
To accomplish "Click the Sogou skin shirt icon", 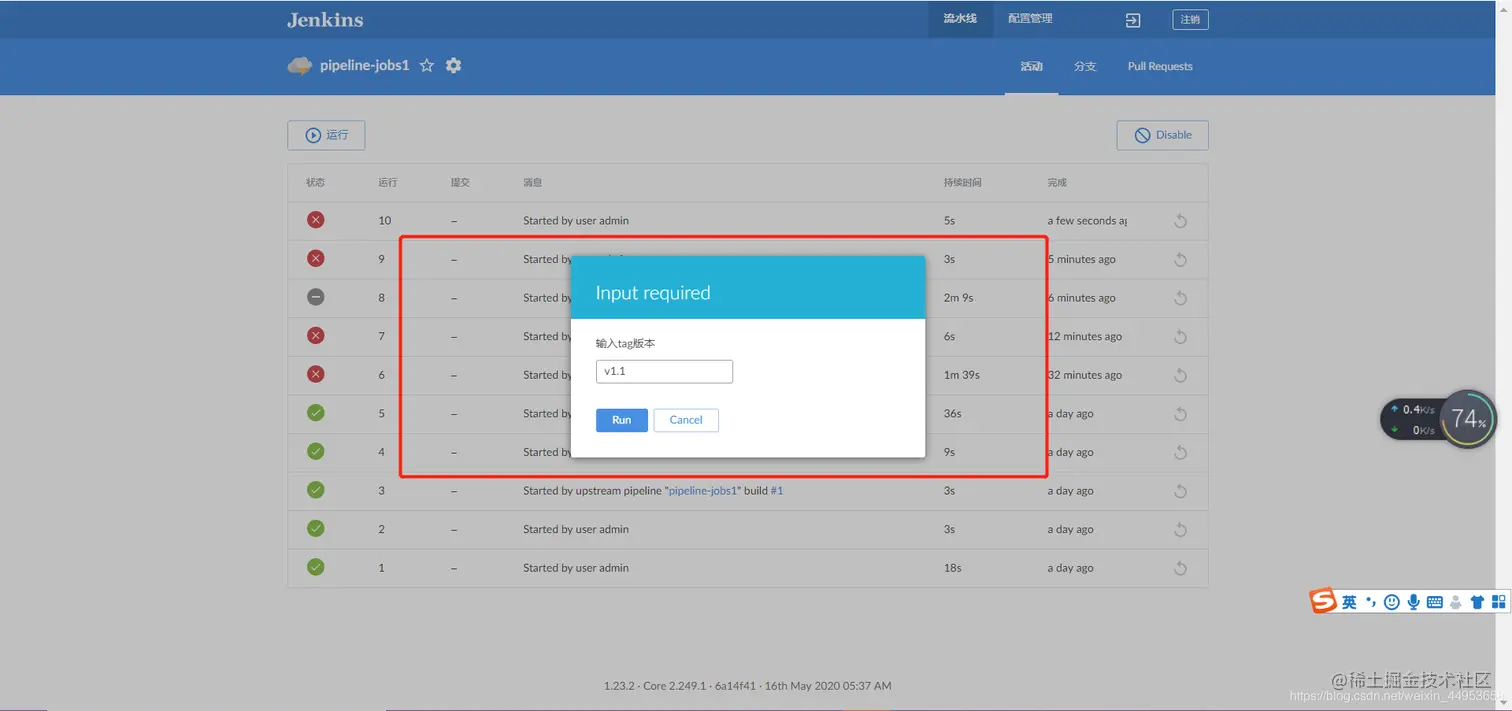I will coord(1477,602).
